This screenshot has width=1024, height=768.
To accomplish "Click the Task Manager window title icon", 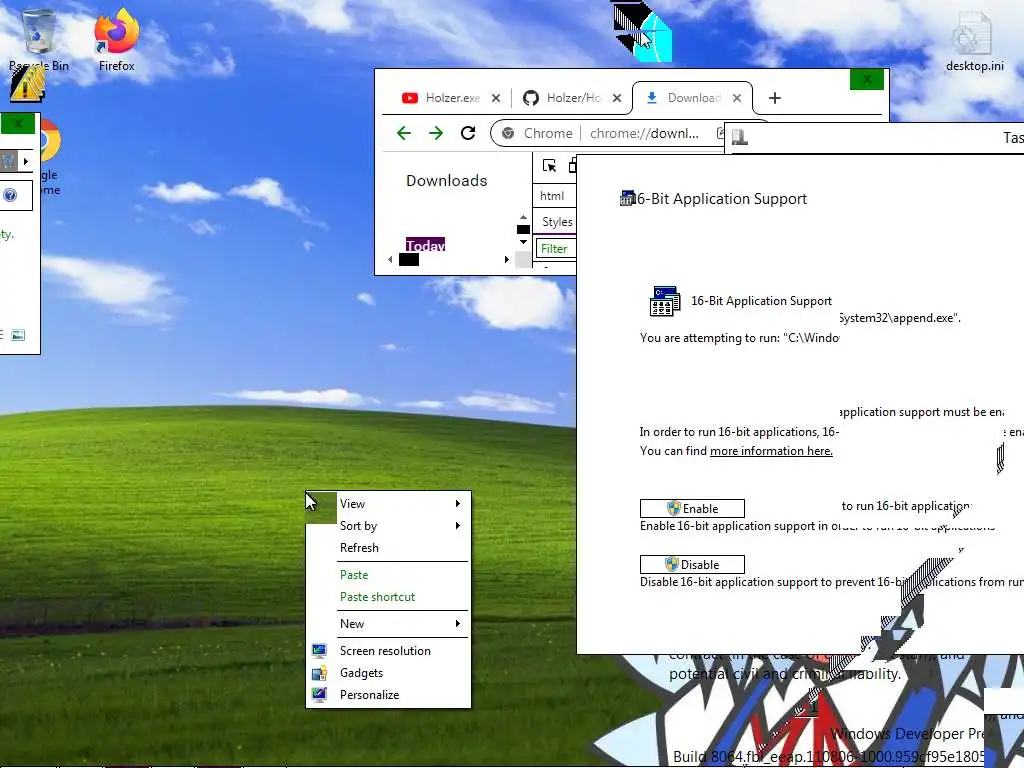I will pos(739,137).
